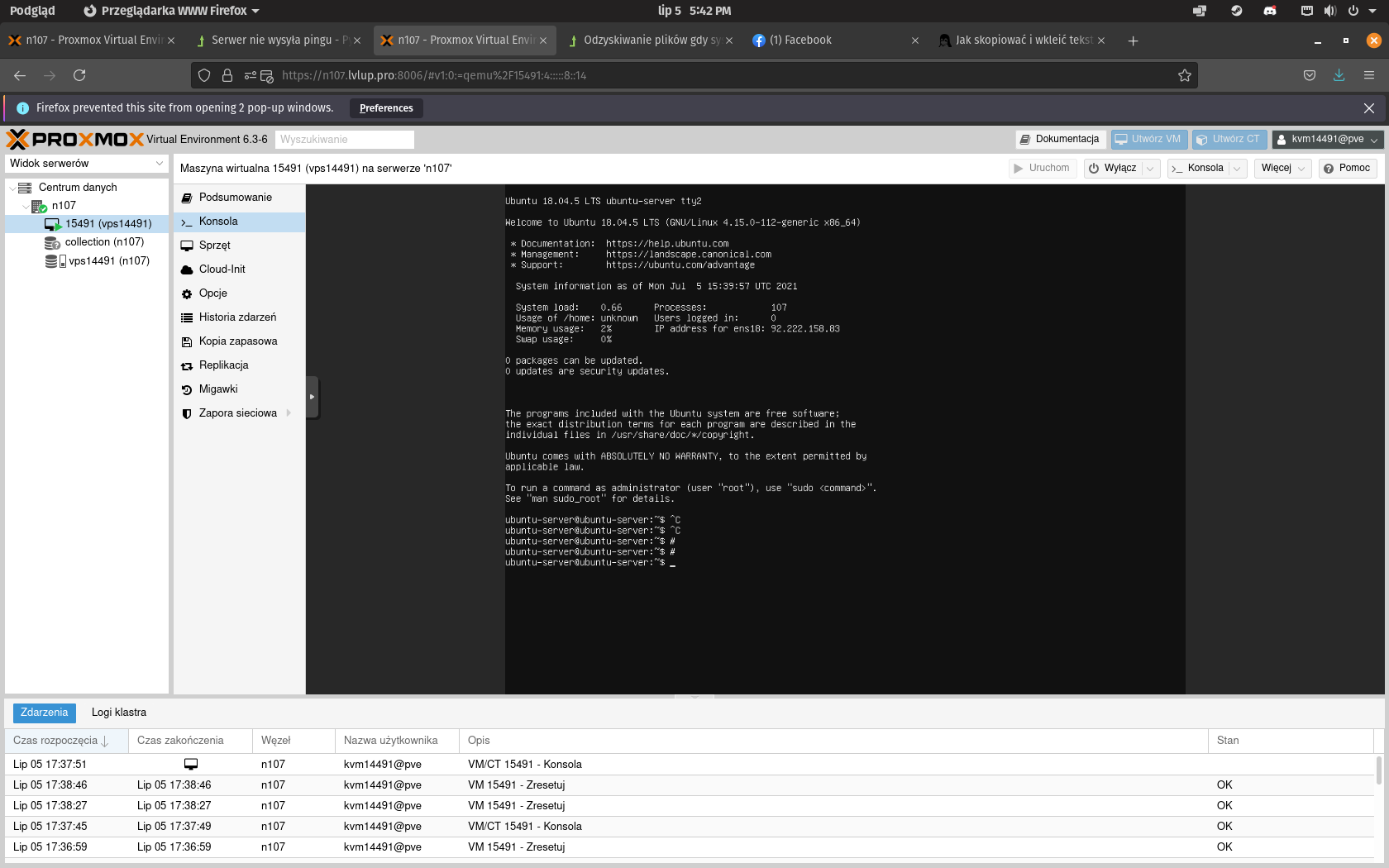Switch to the Facebook browser tab
Viewport: 1389px width, 868px height.
[x=800, y=41]
